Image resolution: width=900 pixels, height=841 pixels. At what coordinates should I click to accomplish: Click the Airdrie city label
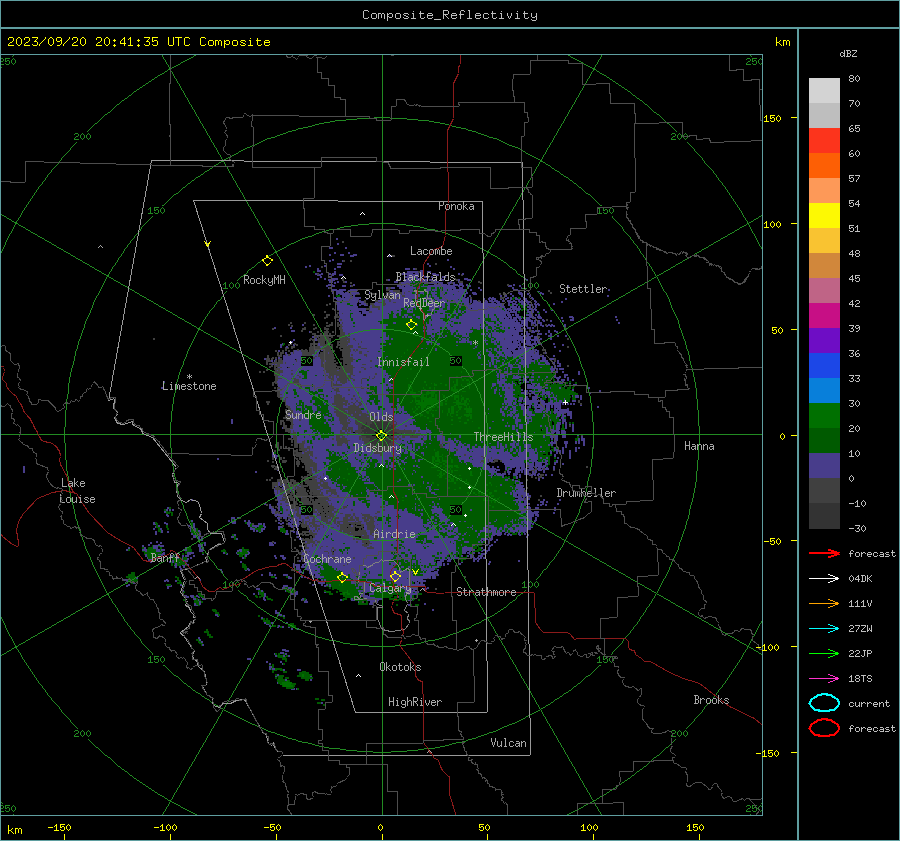point(394,534)
